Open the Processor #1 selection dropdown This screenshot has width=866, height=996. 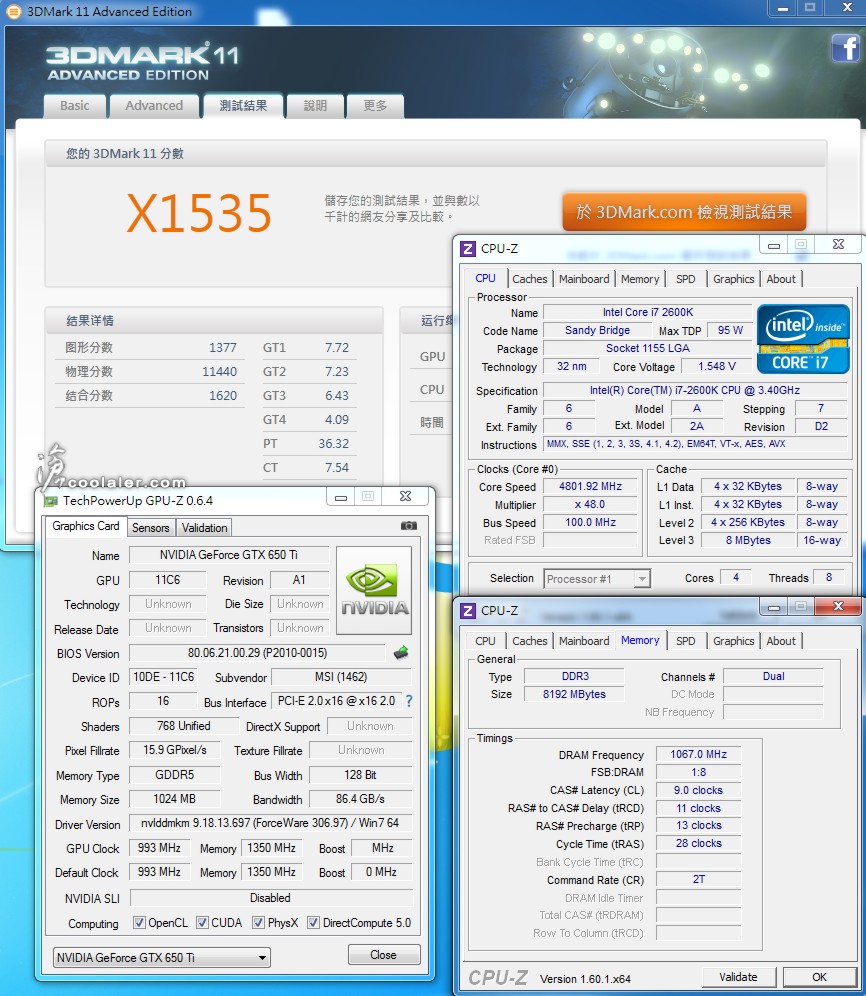[597, 579]
